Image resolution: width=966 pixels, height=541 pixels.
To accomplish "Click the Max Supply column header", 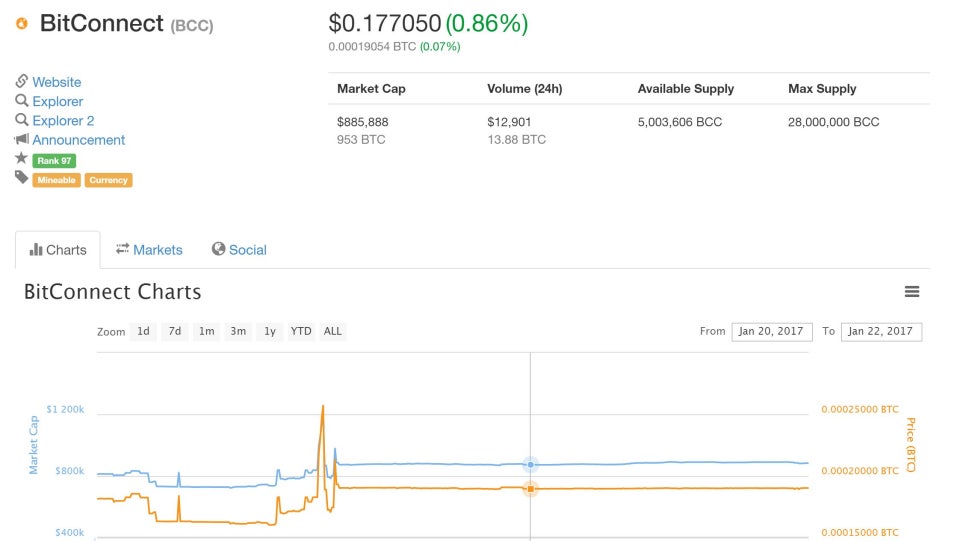I will [822, 89].
